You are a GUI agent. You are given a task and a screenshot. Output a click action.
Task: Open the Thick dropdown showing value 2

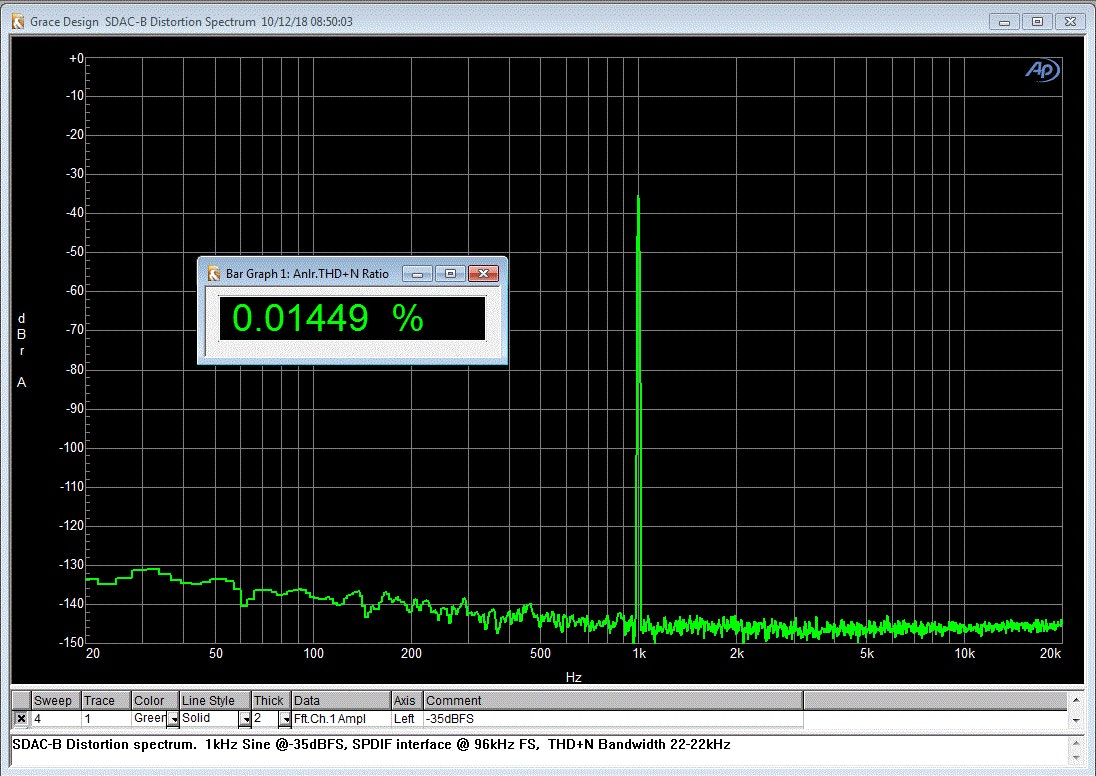tap(285, 719)
